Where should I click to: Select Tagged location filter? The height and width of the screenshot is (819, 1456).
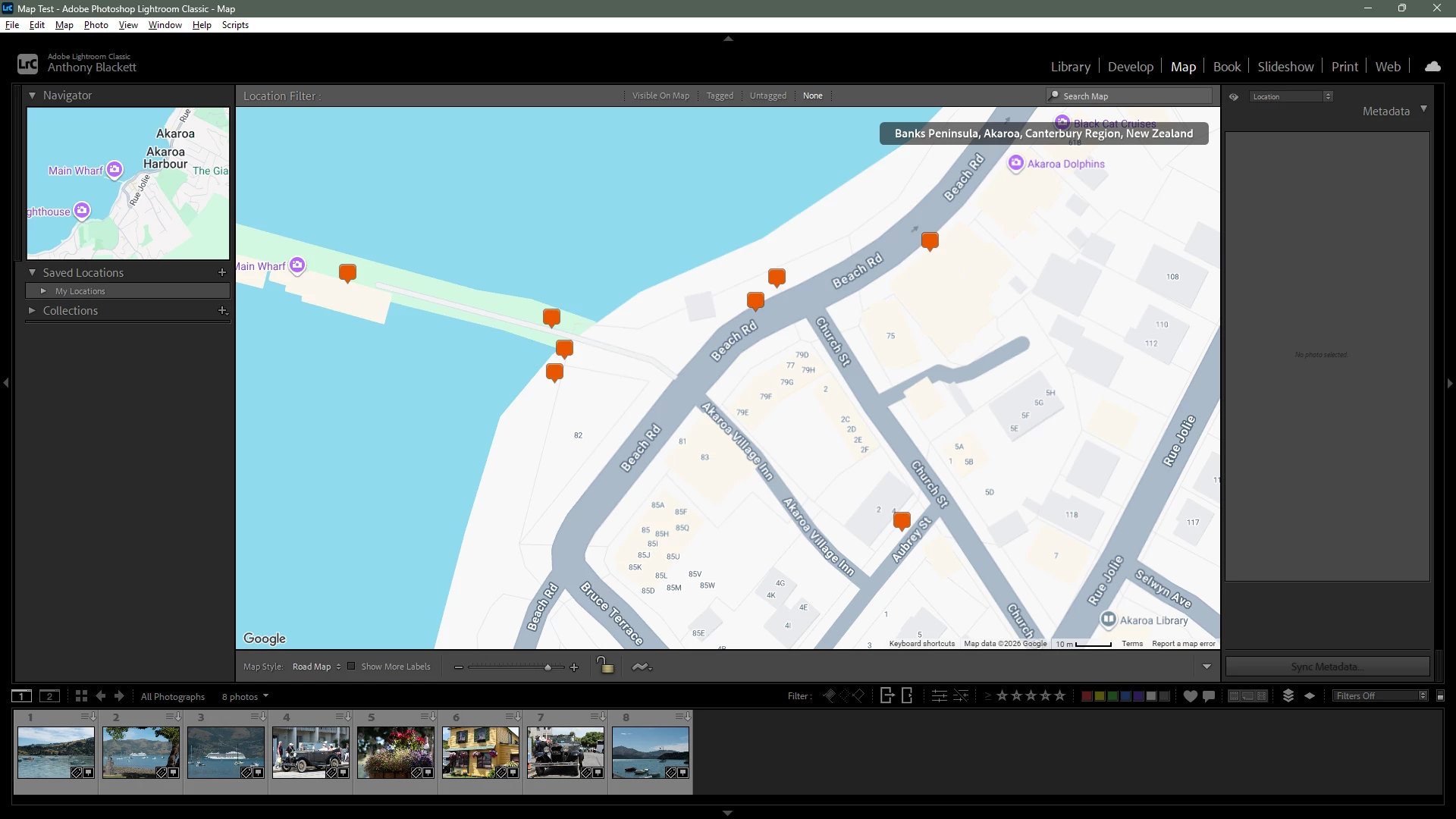tap(720, 96)
